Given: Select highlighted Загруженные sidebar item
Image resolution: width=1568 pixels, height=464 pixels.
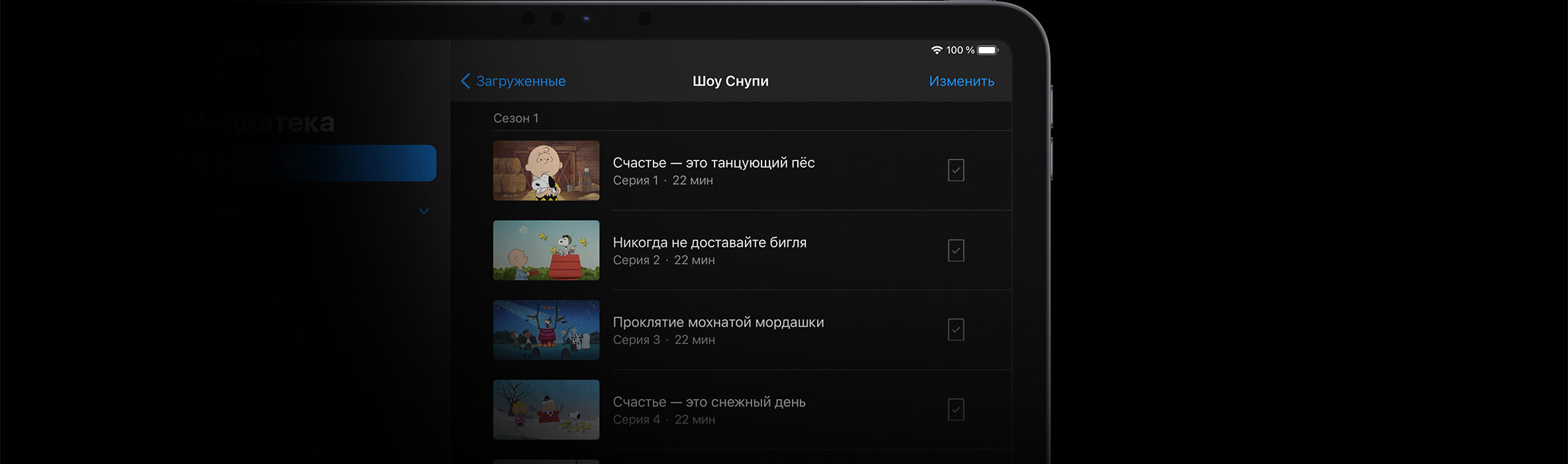Looking at the screenshot, I should pyautogui.click(x=306, y=163).
